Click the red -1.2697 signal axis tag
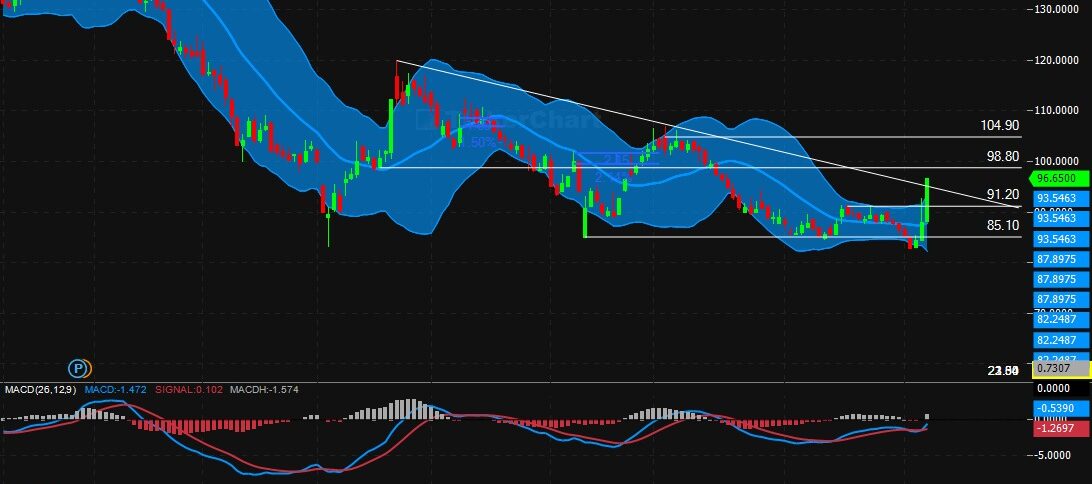This screenshot has width=1092, height=484. point(1059,428)
